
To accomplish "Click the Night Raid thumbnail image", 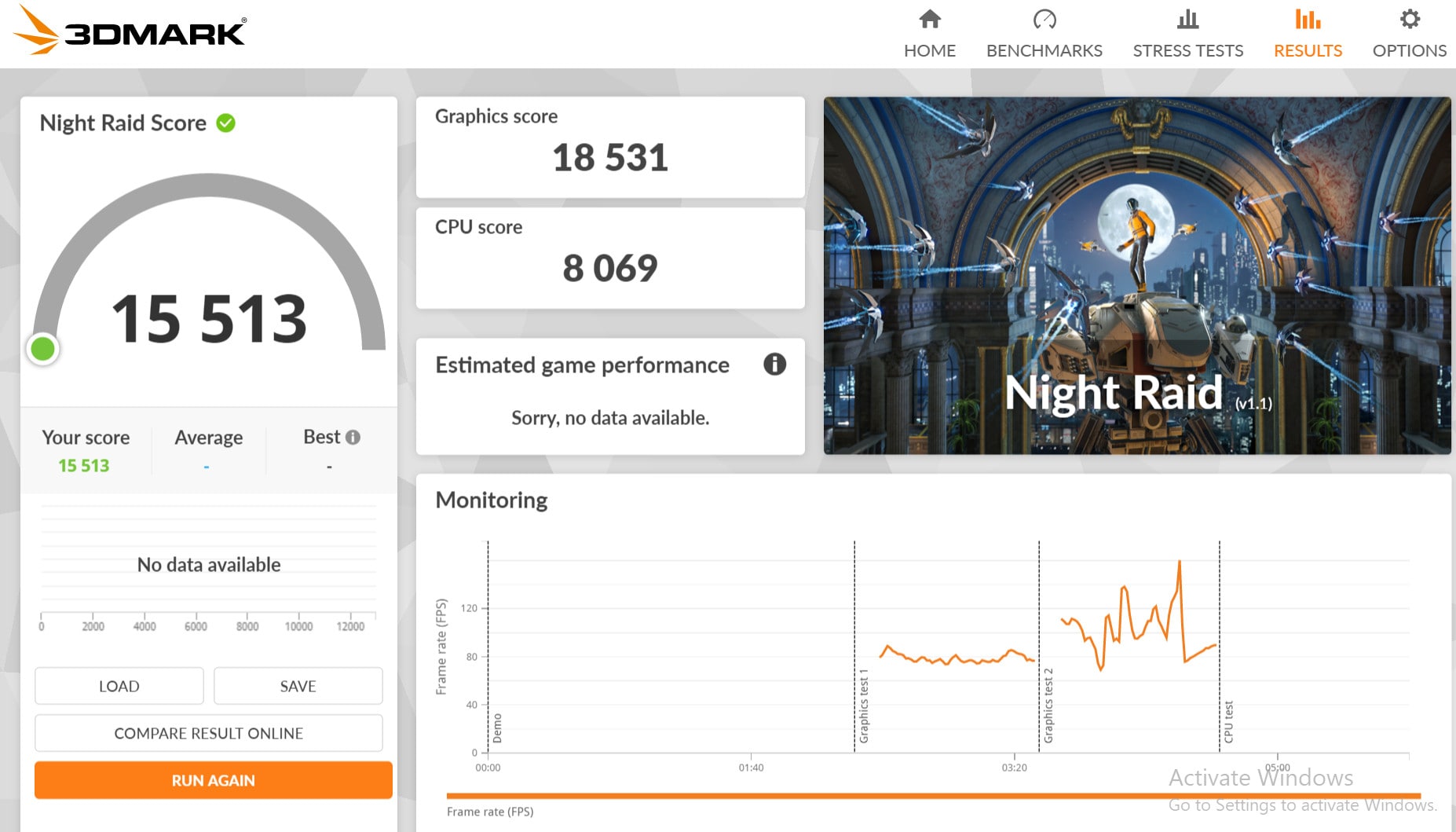I will pyautogui.click(x=1137, y=275).
